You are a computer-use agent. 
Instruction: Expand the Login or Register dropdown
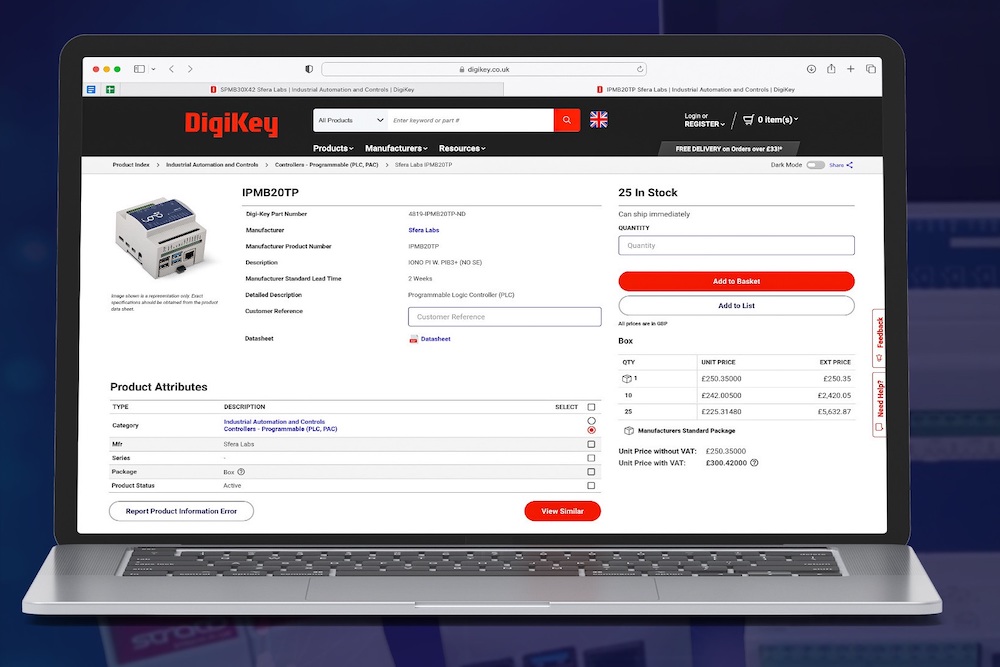point(704,120)
